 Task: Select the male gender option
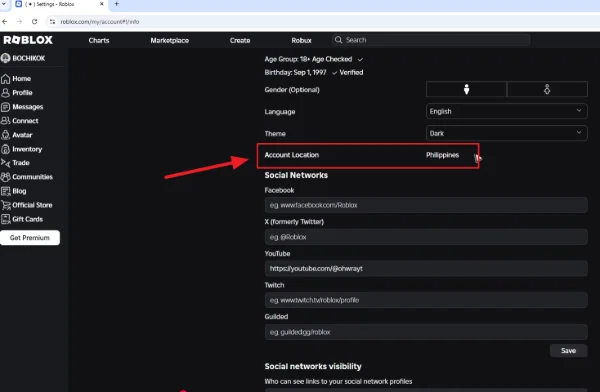point(466,89)
